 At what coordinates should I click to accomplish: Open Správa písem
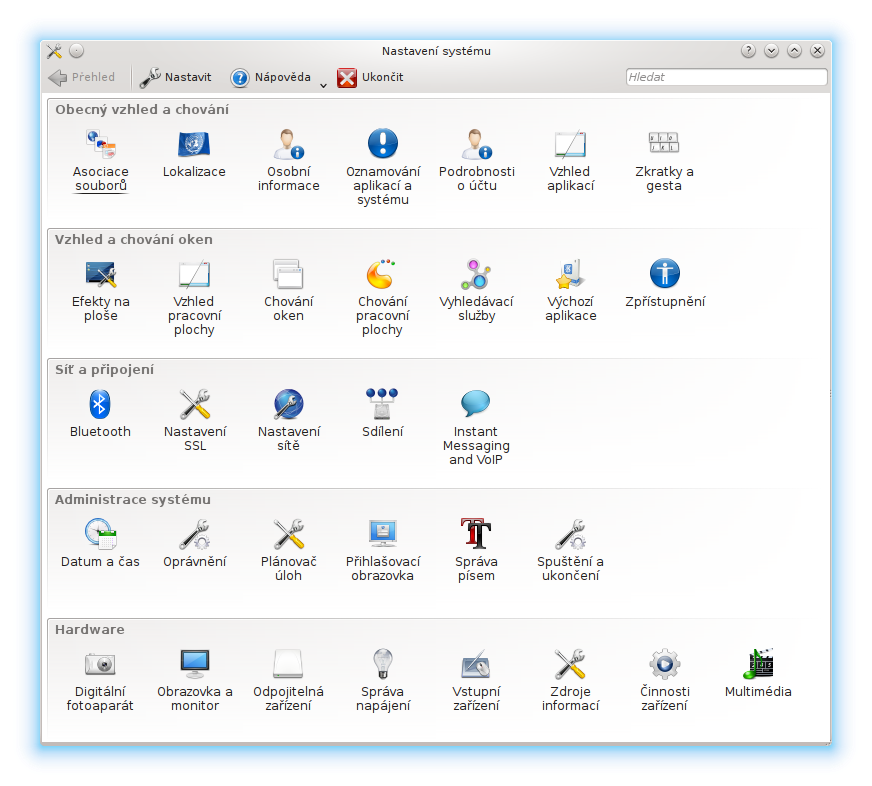[476, 551]
